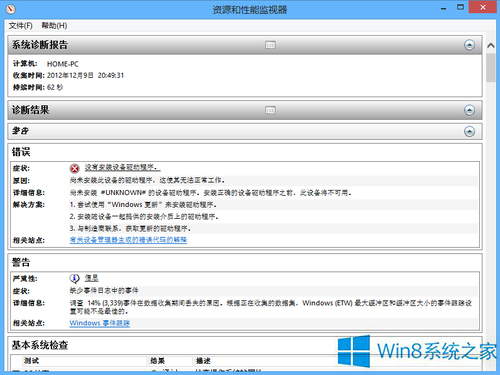The height and width of the screenshot is (375, 500).
Task: Select the computer name HOME-PC
Action: (x=63, y=64)
